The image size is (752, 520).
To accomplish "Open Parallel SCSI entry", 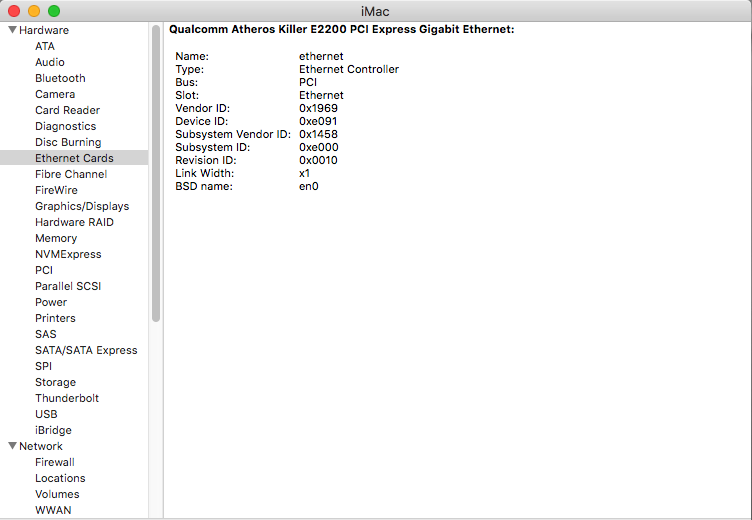I will click(x=68, y=286).
